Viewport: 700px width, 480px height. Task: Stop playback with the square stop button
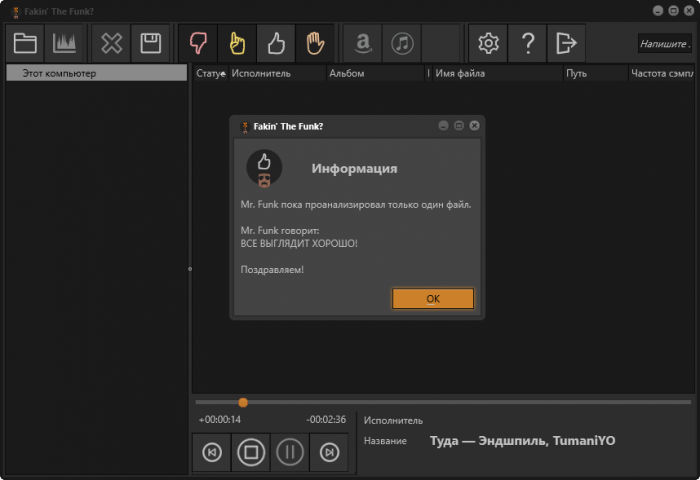point(251,453)
